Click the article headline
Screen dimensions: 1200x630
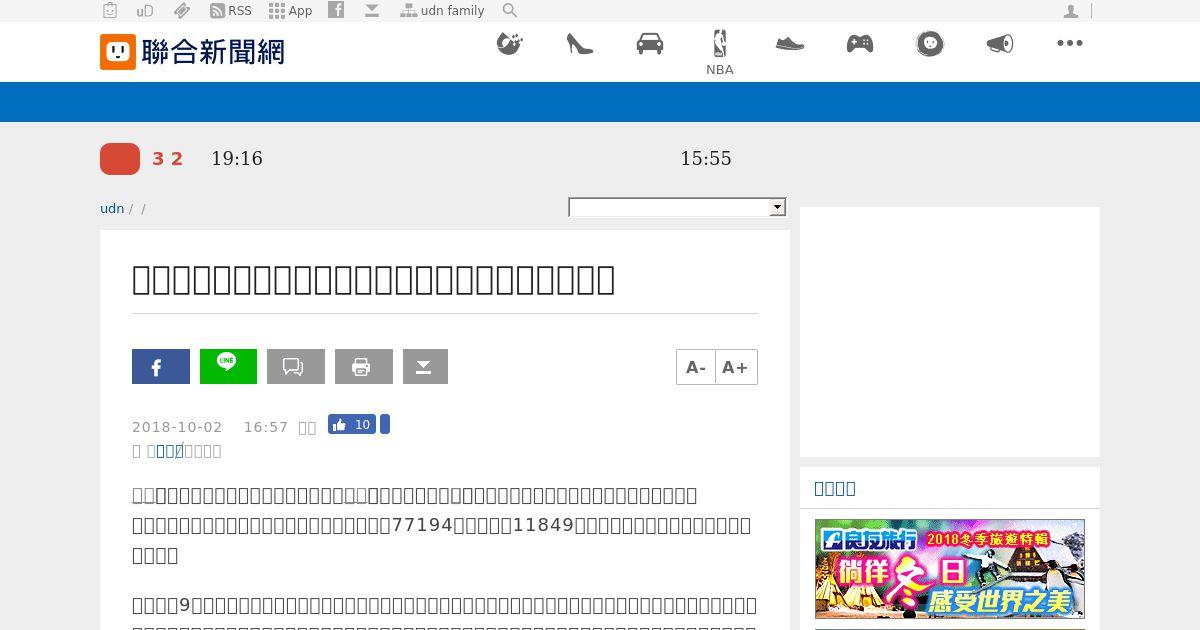click(x=373, y=279)
